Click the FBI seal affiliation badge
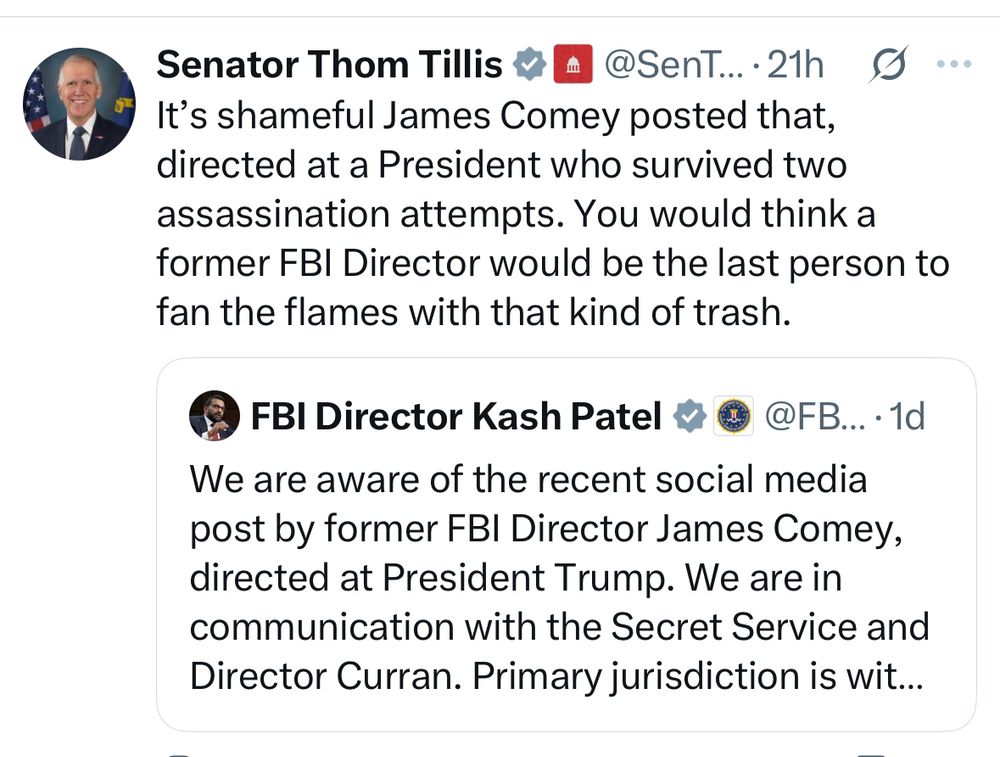Viewport: 1000px width, 757px height. point(733,416)
